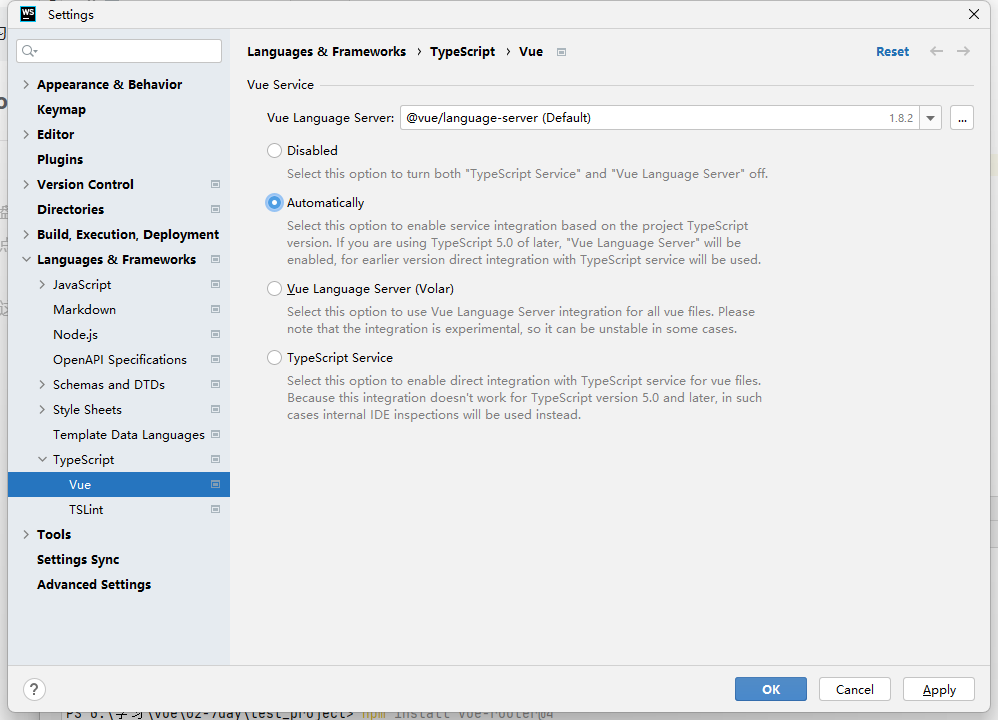Click the project-level marker icon beside the Vue breadcrumb
The image size is (998, 720).
coord(561,52)
